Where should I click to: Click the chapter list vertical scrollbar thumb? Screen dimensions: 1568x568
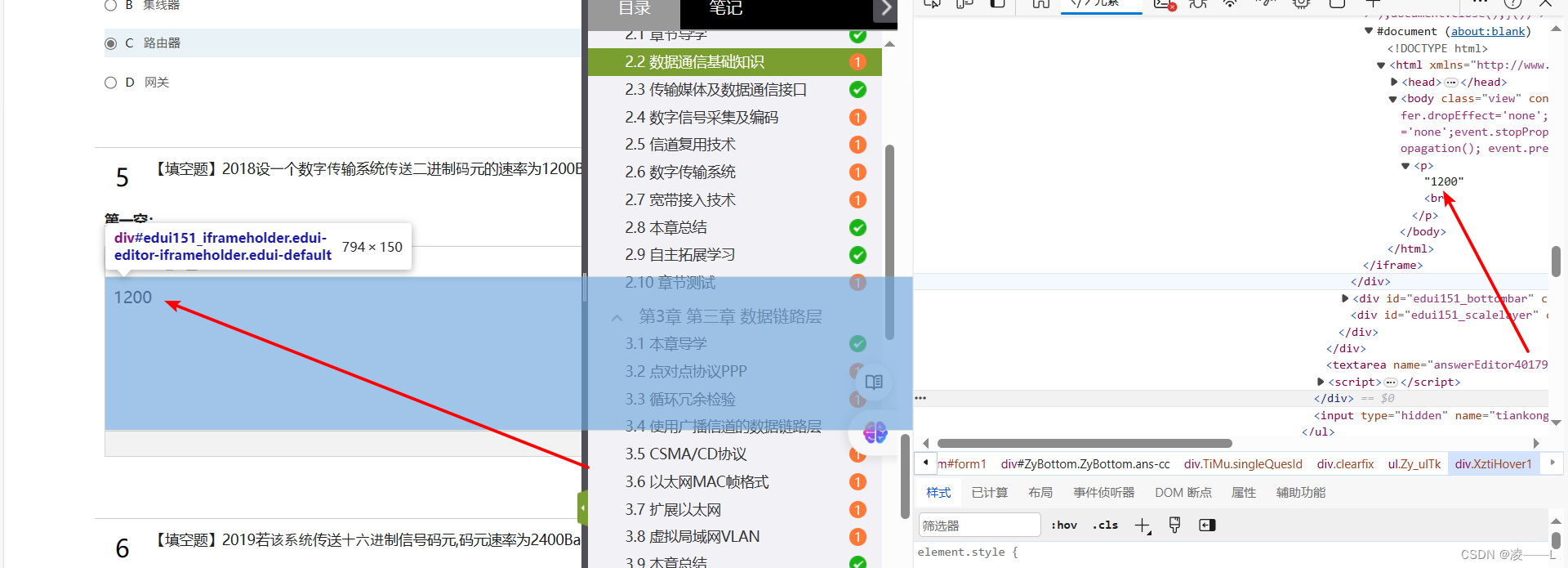point(890,243)
